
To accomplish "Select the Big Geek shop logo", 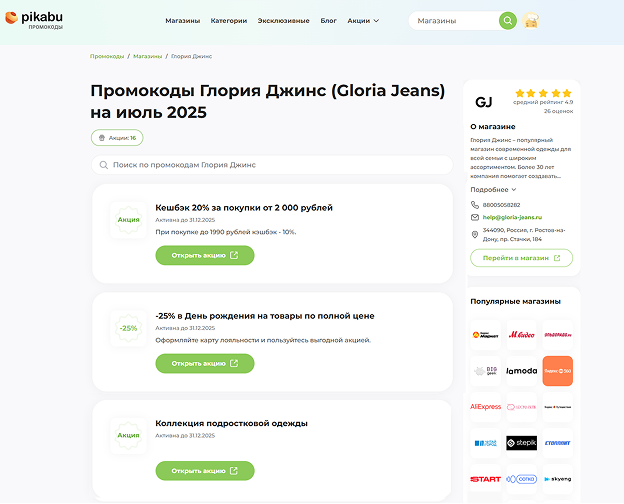I will point(485,371).
